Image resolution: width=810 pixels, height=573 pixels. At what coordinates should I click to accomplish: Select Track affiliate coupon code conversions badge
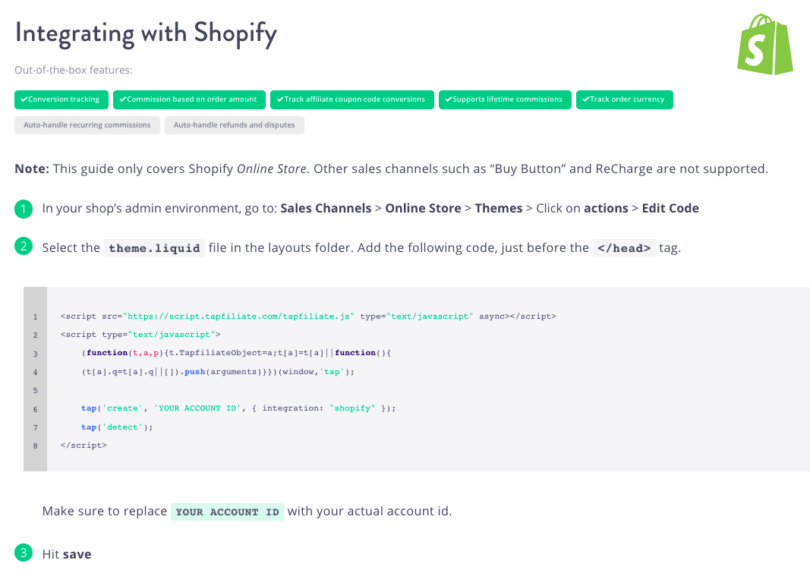(351, 100)
